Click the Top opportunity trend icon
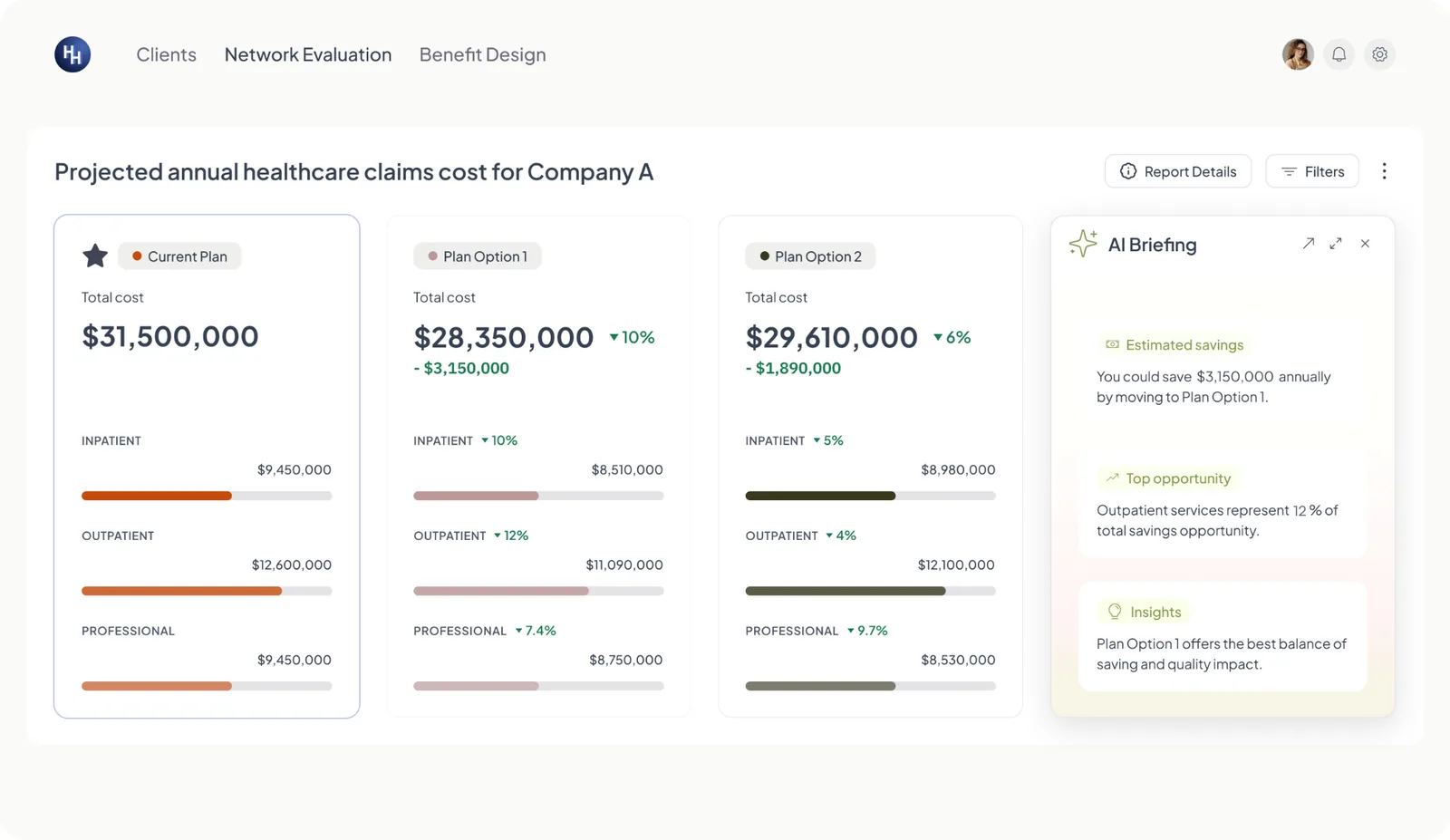The width and height of the screenshot is (1450, 840). [x=1112, y=478]
